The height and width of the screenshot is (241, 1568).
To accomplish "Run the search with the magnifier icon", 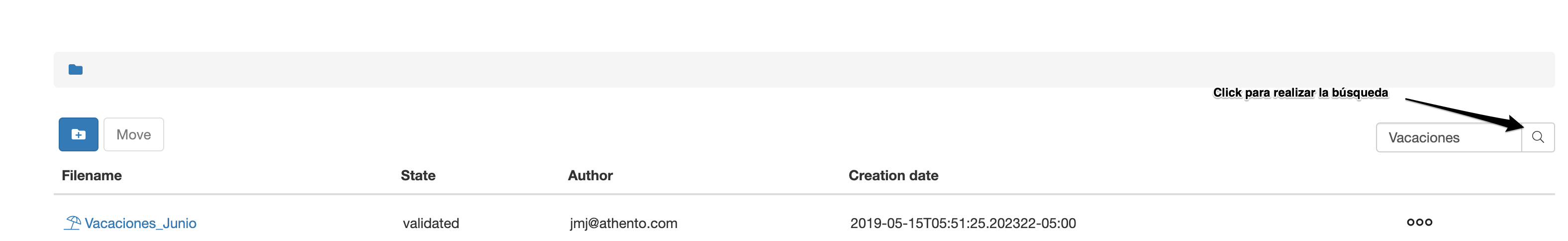I will point(1538,137).
